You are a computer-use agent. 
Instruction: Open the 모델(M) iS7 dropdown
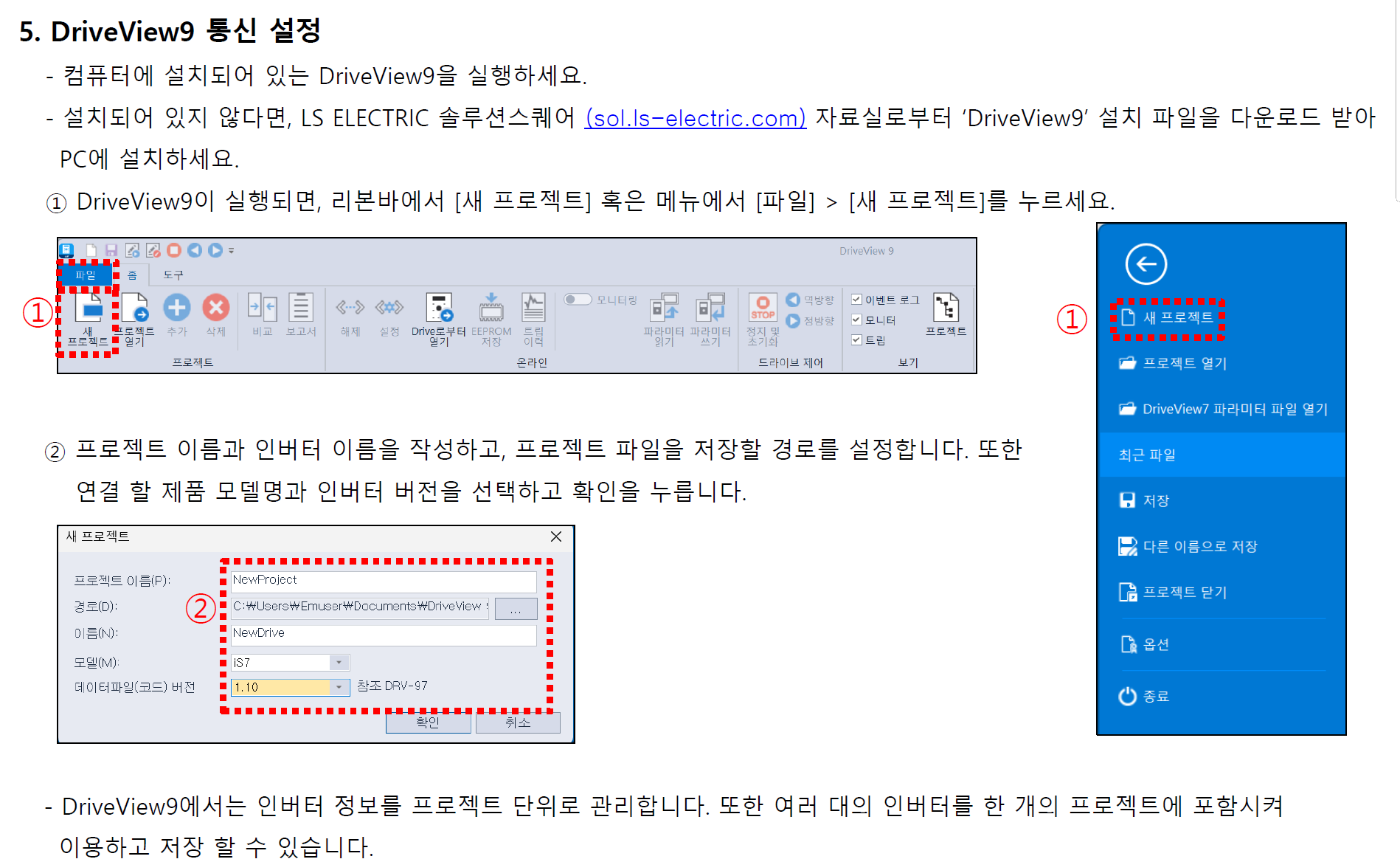coord(339,662)
